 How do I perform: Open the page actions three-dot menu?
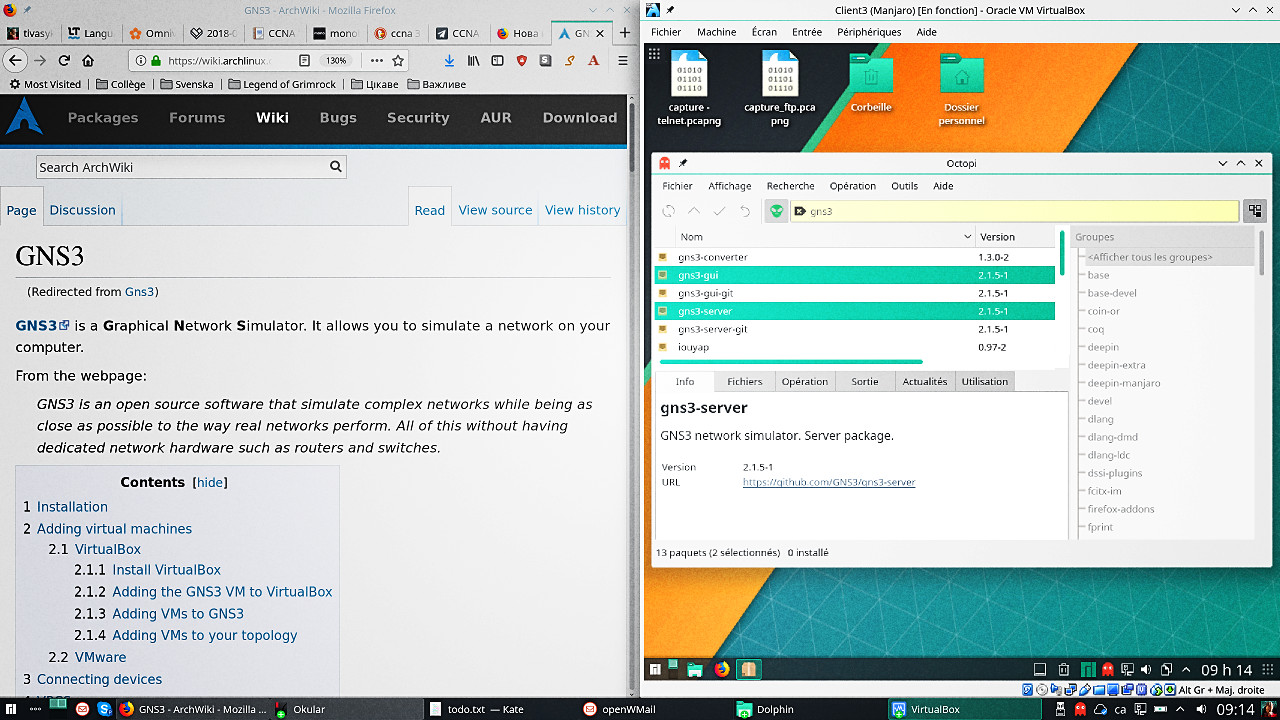pos(376,60)
